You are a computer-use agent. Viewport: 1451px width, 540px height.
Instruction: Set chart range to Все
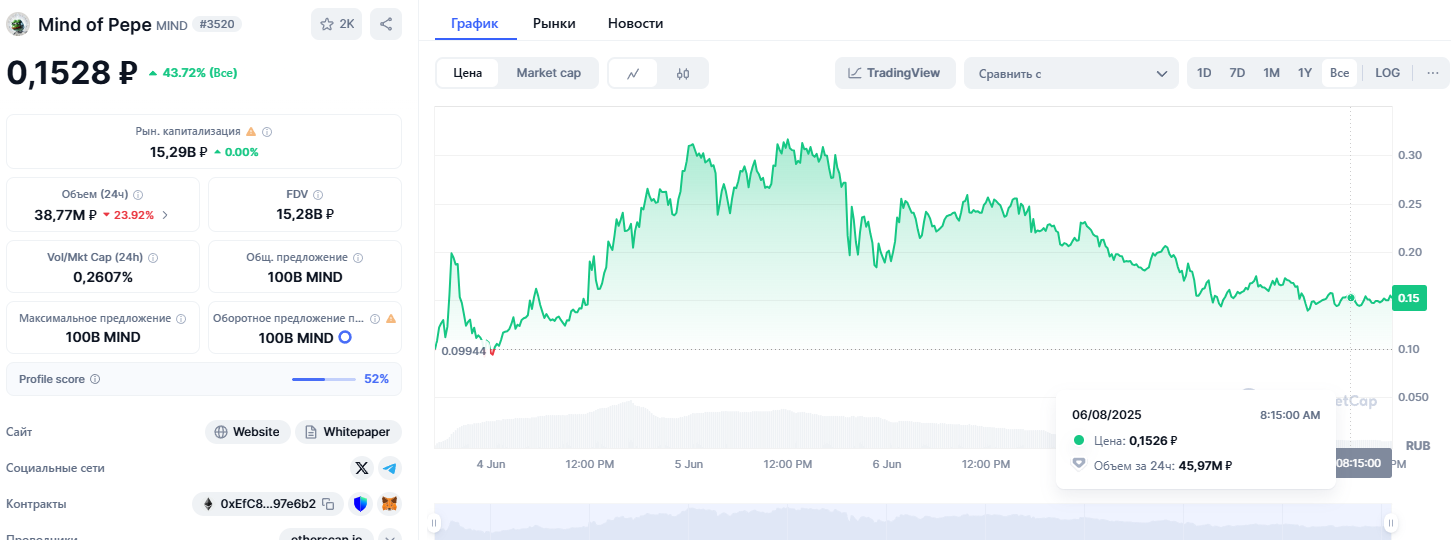tap(1340, 73)
